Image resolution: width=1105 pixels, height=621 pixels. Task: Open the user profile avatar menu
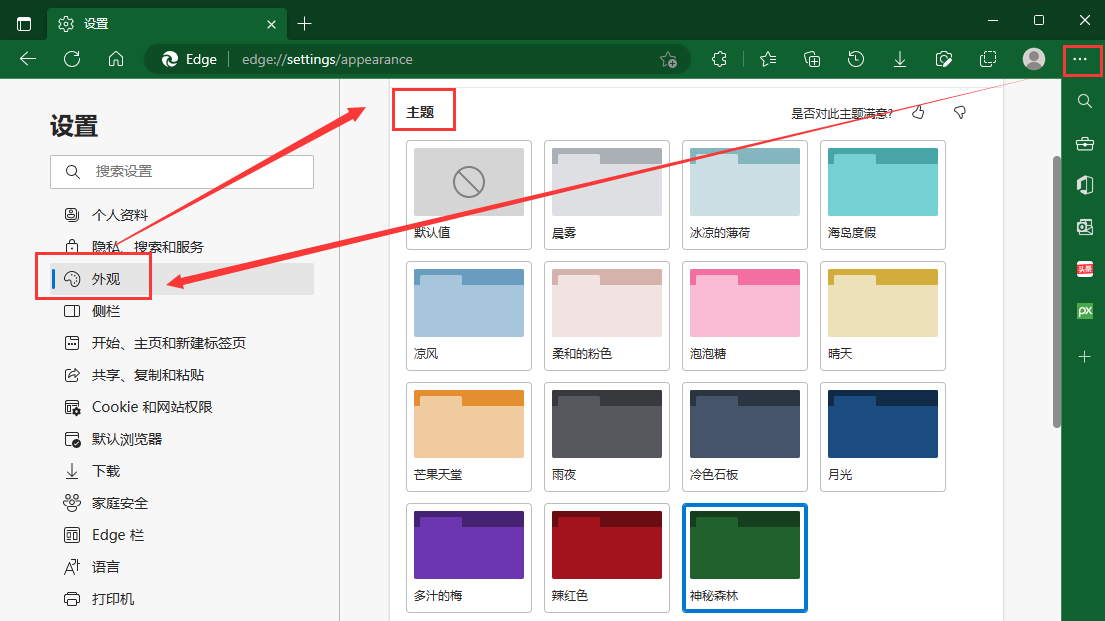pos(1034,59)
